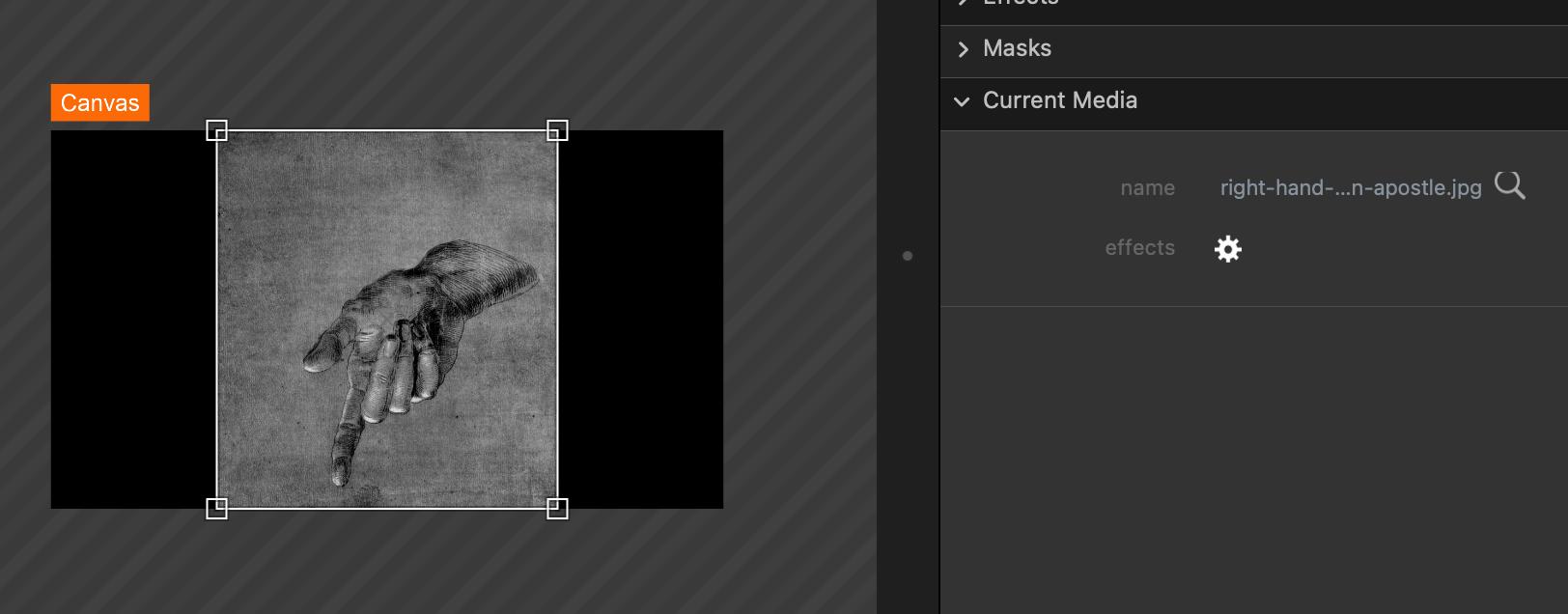Click the black canvas area left of image
The height and width of the screenshot is (614, 1568).
click(133, 319)
